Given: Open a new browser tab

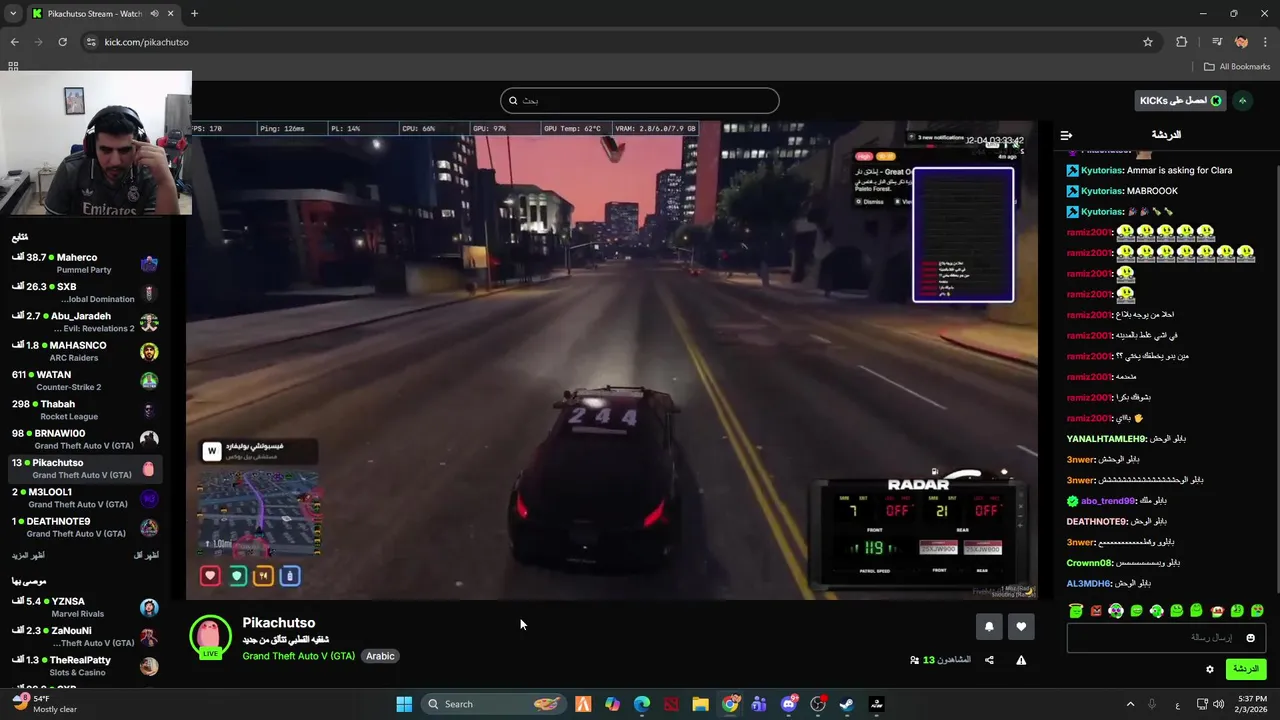Looking at the screenshot, I should (x=194, y=14).
